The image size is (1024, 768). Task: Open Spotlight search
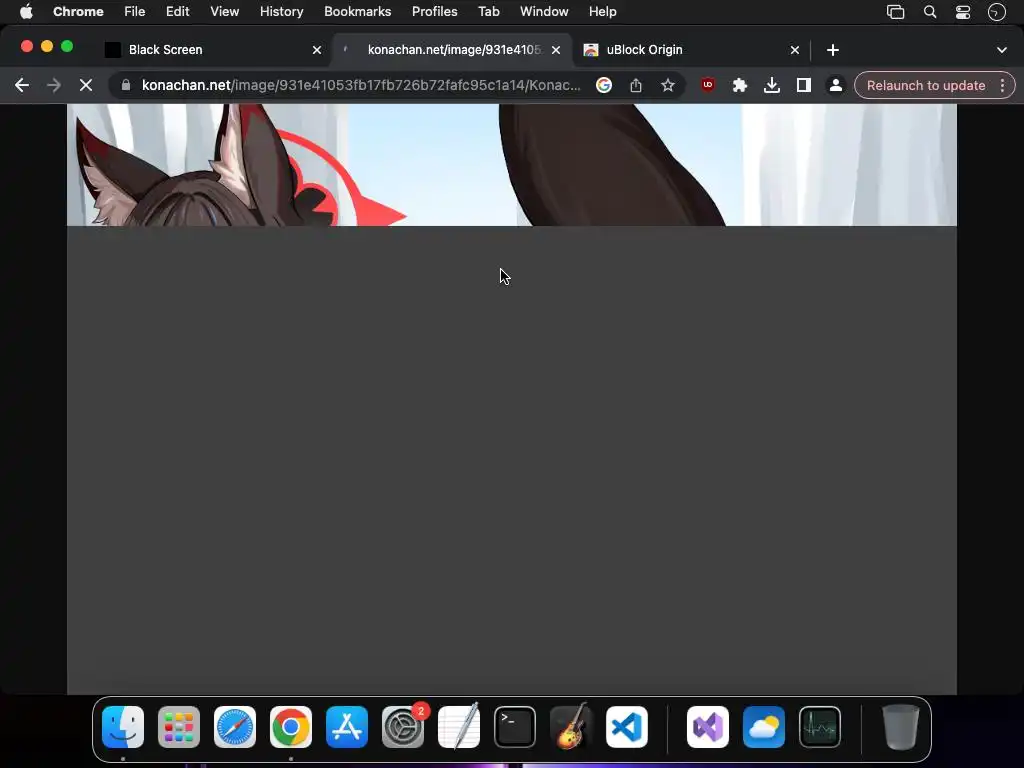(930, 12)
